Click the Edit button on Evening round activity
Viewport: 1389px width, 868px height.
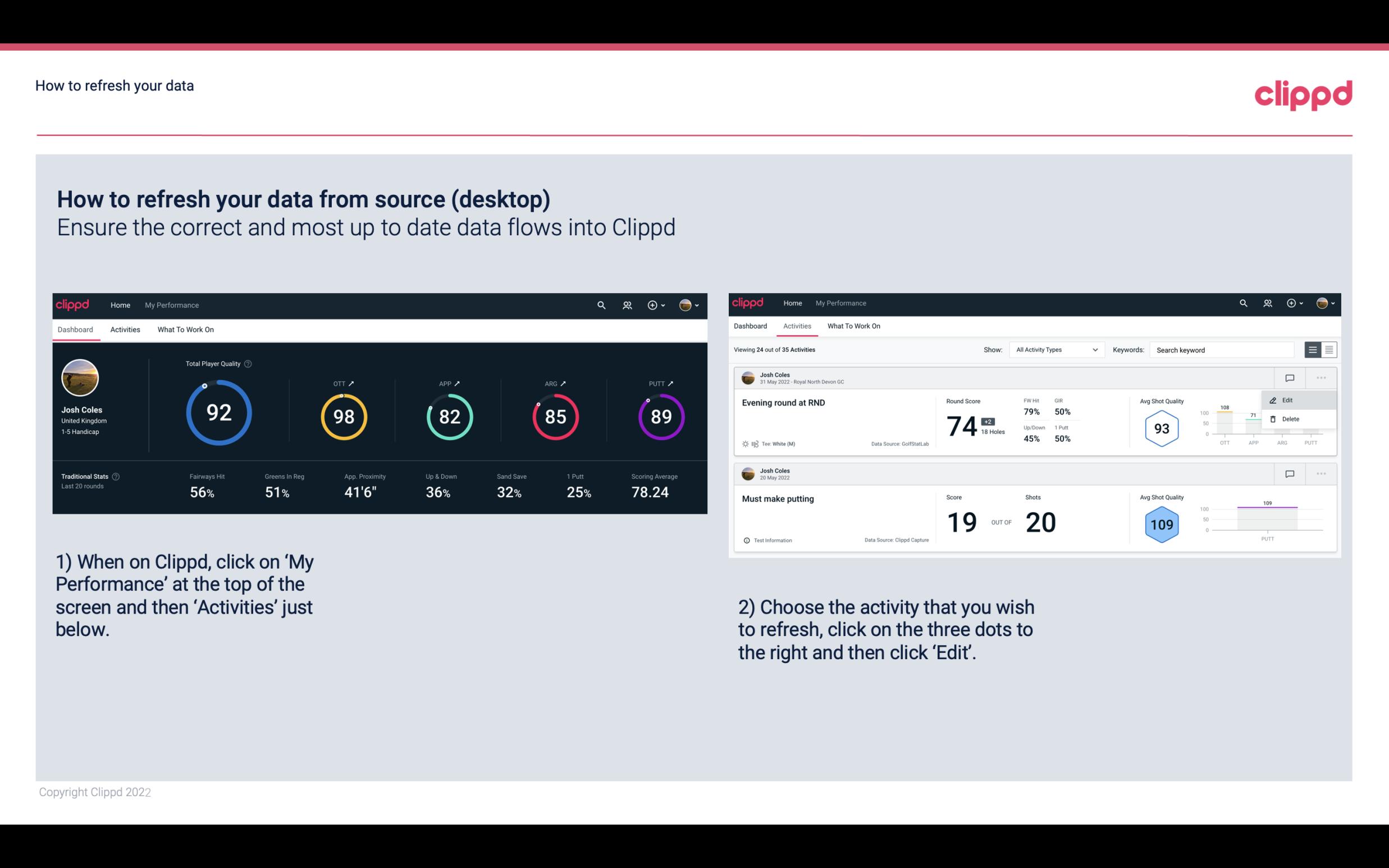(1288, 400)
